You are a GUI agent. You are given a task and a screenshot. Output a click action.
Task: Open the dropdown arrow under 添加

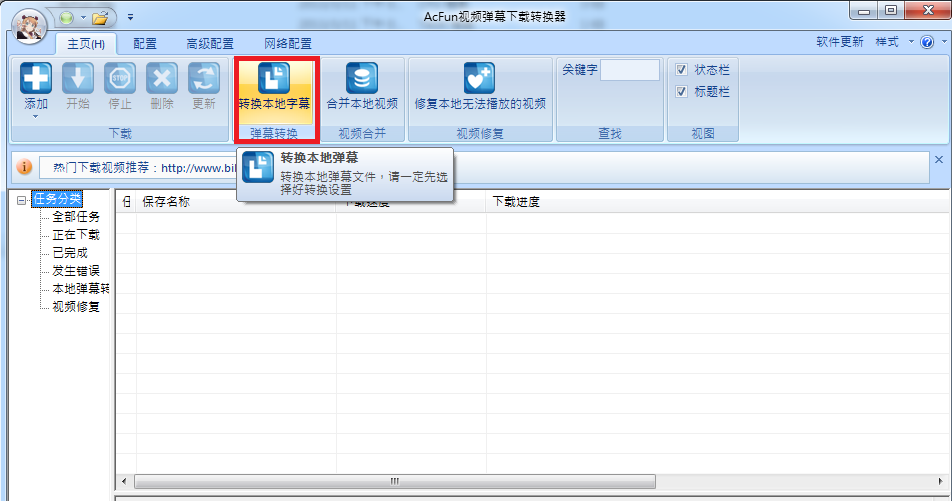click(x=35, y=117)
